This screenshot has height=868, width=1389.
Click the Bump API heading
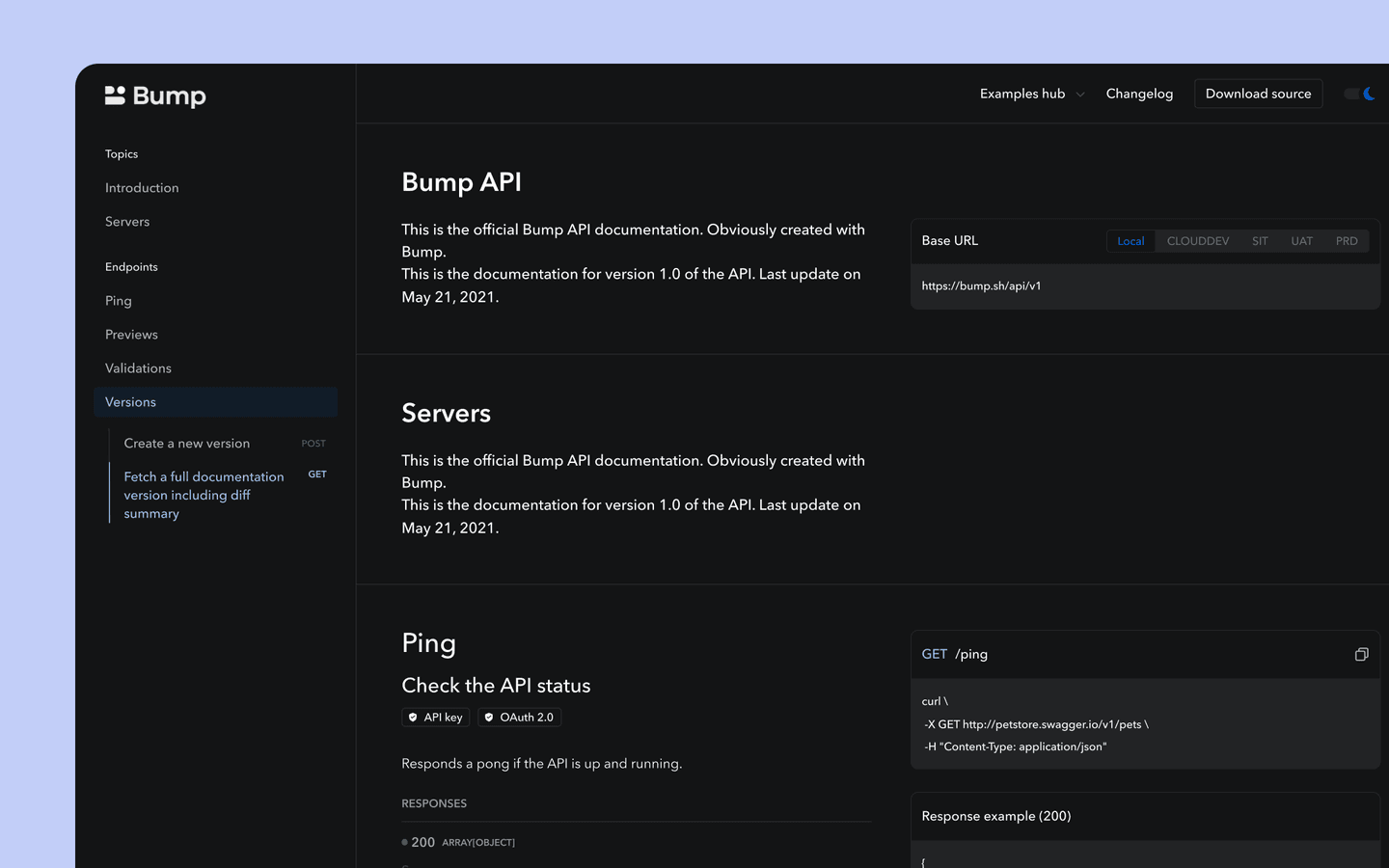click(x=461, y=182)
